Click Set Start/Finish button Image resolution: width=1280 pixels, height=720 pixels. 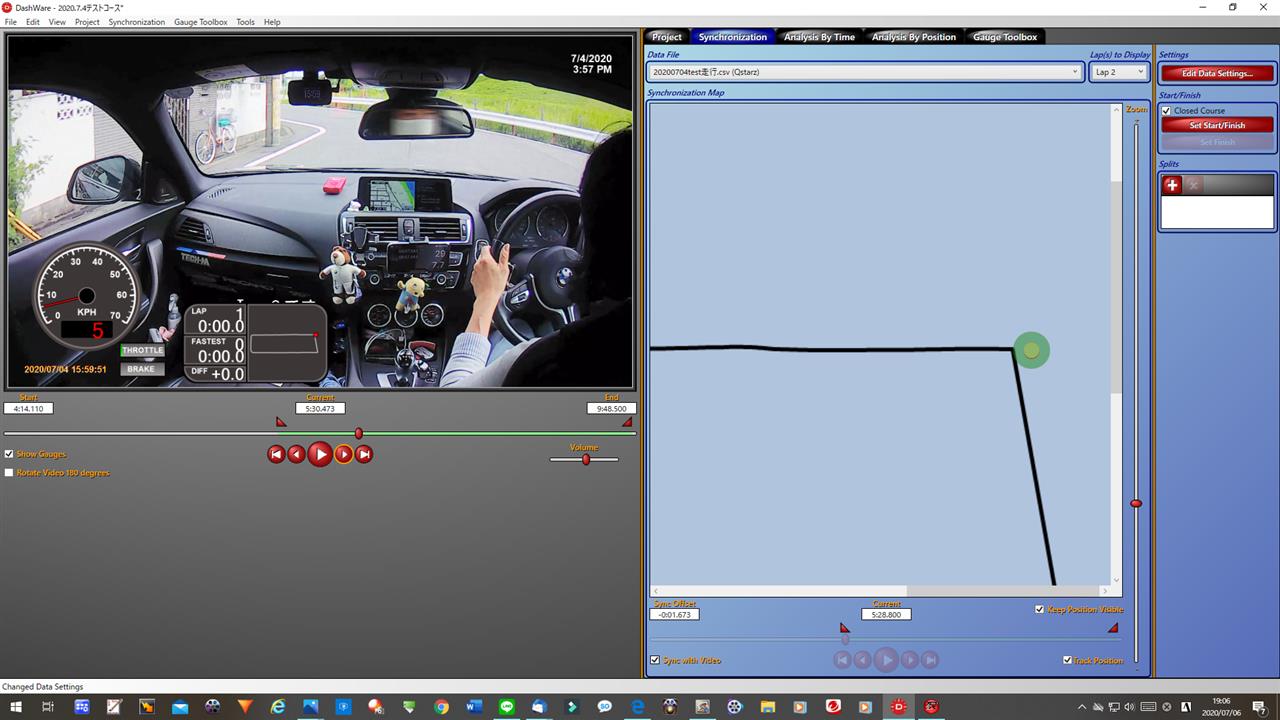click(1217, 125)
